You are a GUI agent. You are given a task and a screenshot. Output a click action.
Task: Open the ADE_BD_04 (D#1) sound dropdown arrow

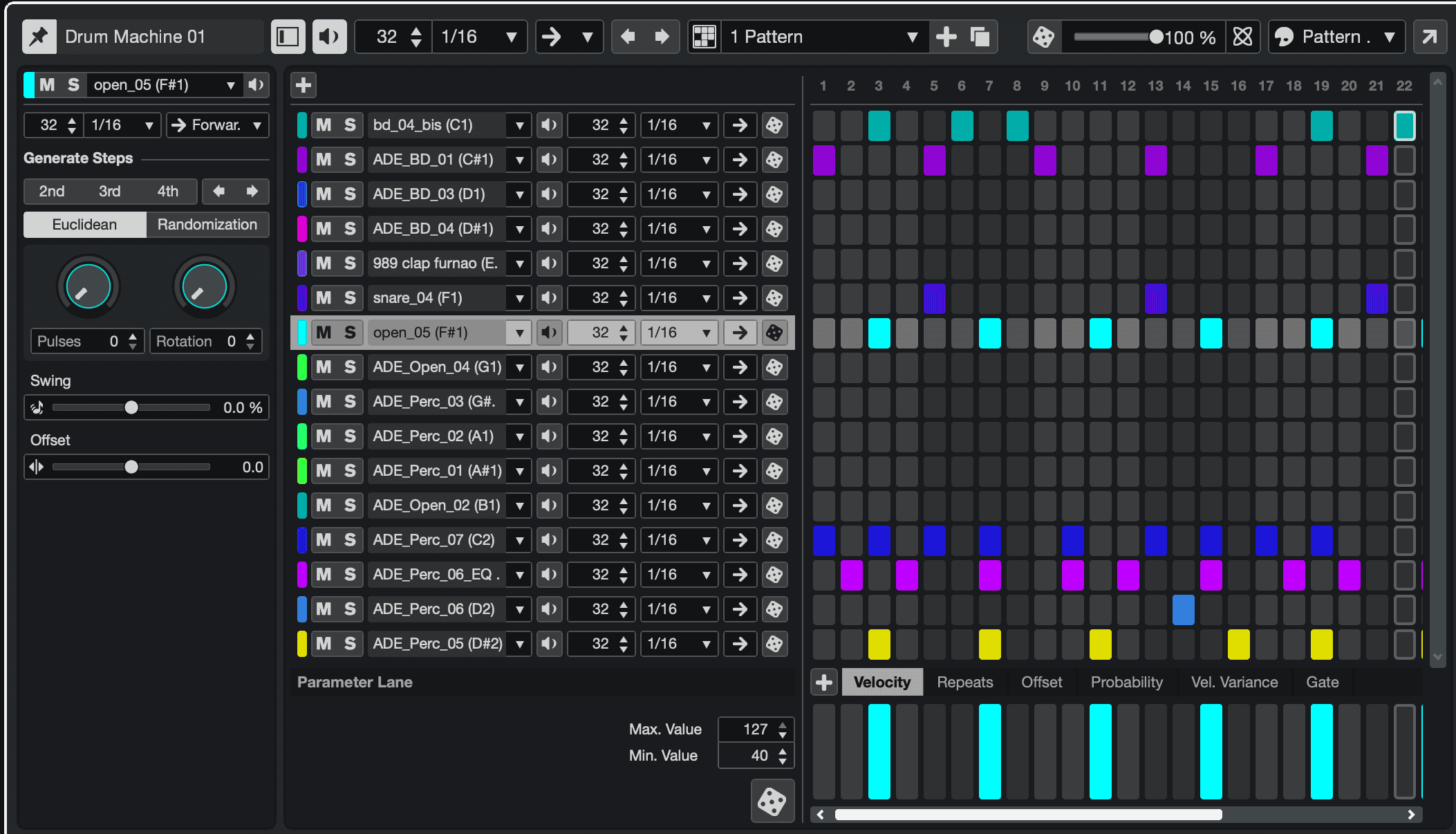519,229
